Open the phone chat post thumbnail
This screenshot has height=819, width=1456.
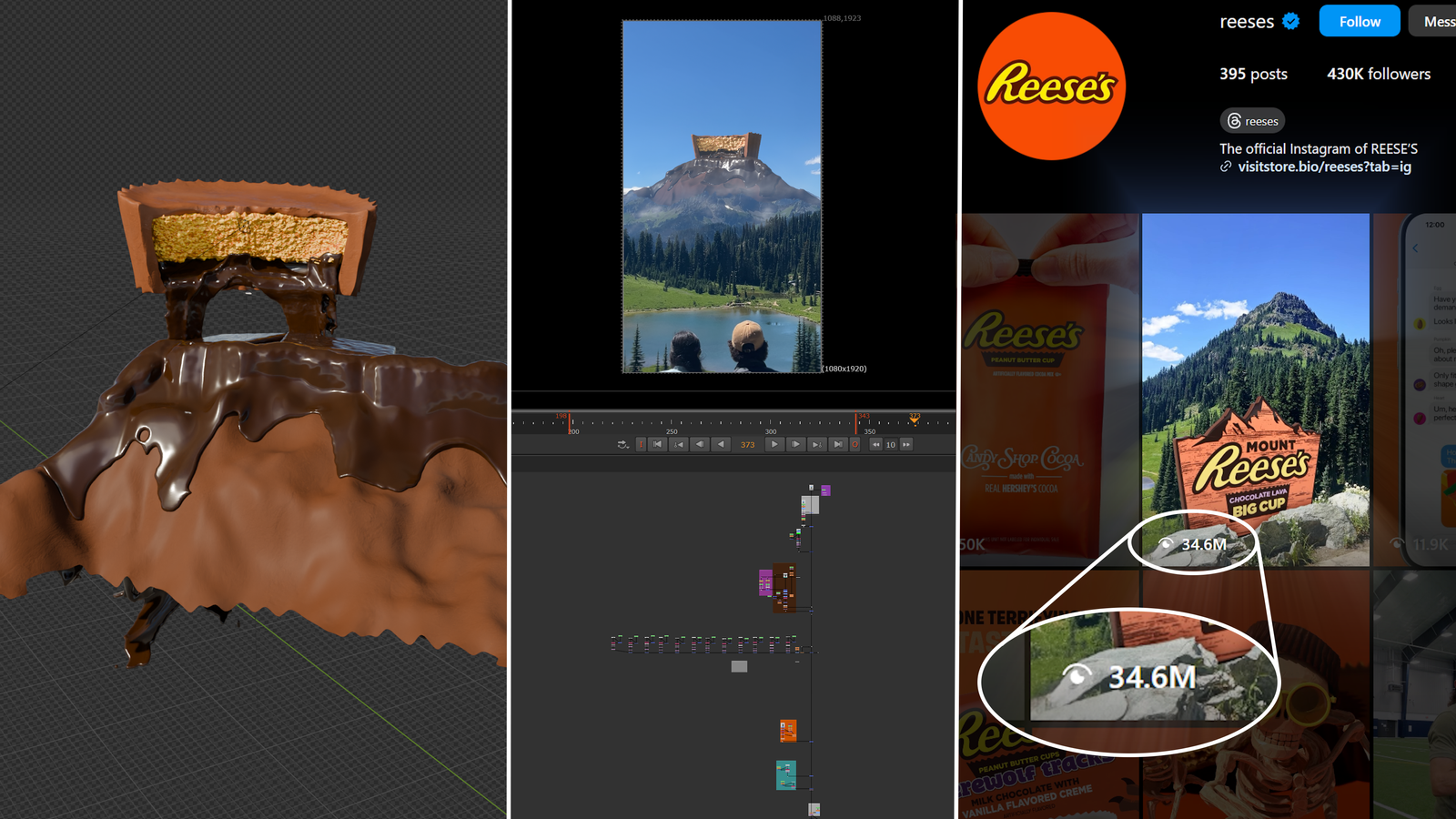click(1415, 389)
